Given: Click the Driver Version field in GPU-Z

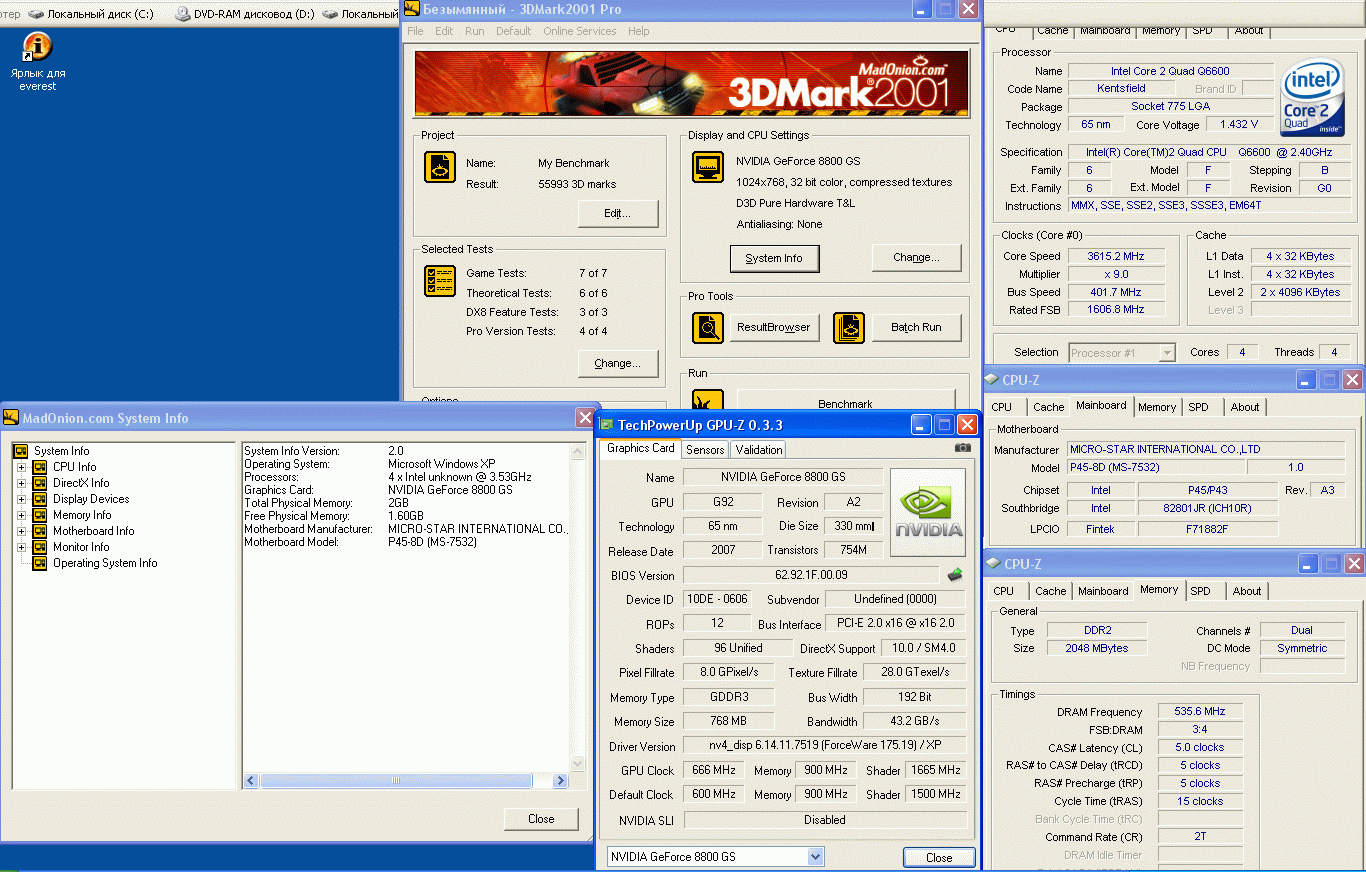Looking at the screenshot, I should pyautogui.click(x=825, y=745).
